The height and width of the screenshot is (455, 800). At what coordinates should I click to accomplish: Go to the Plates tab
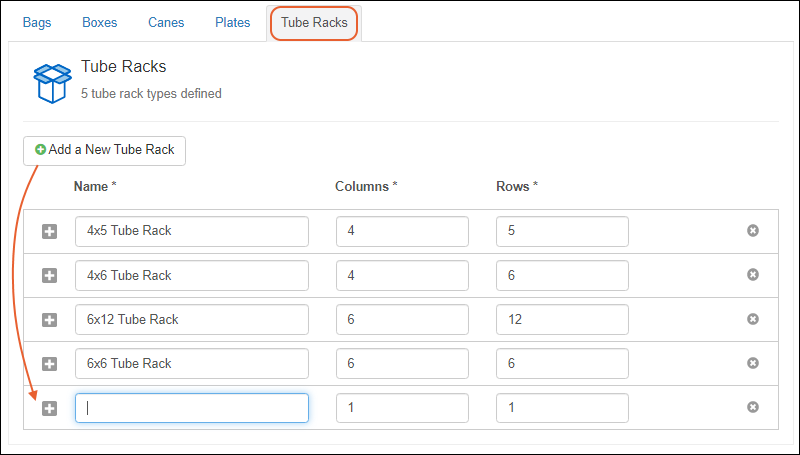coord(232,23)
